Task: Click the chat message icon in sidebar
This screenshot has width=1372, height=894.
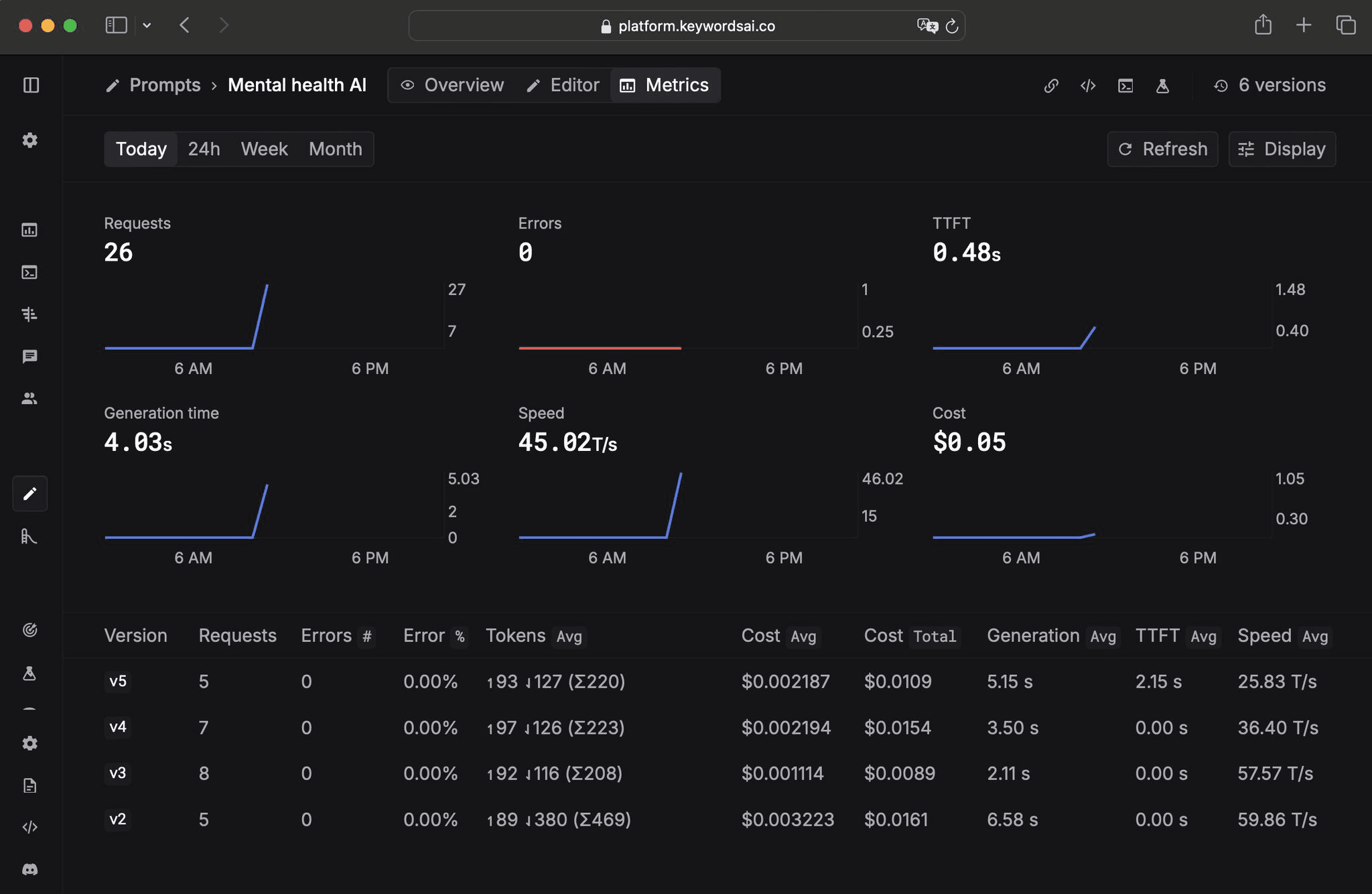Action: coord(29,357)
